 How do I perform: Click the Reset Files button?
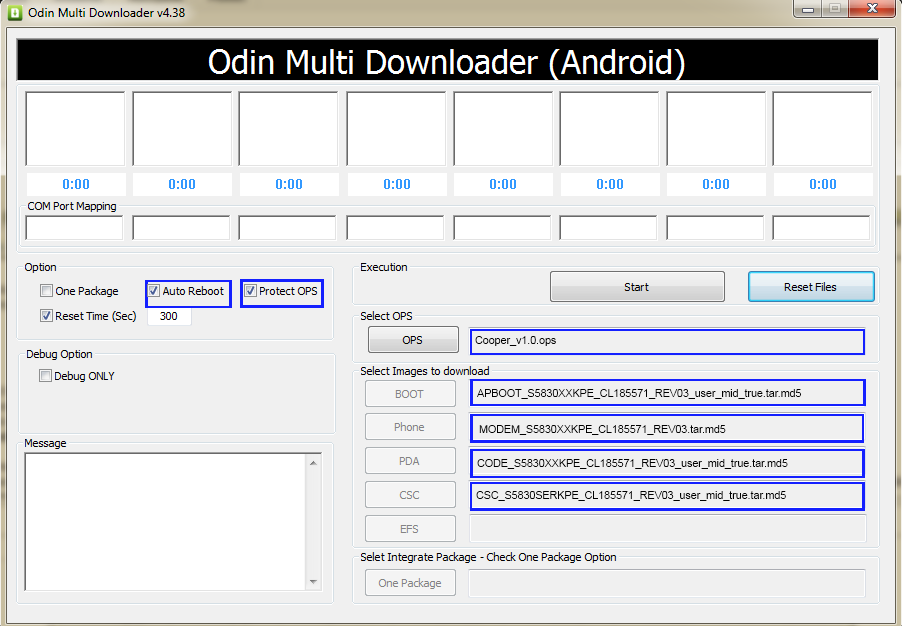(811, 287)
